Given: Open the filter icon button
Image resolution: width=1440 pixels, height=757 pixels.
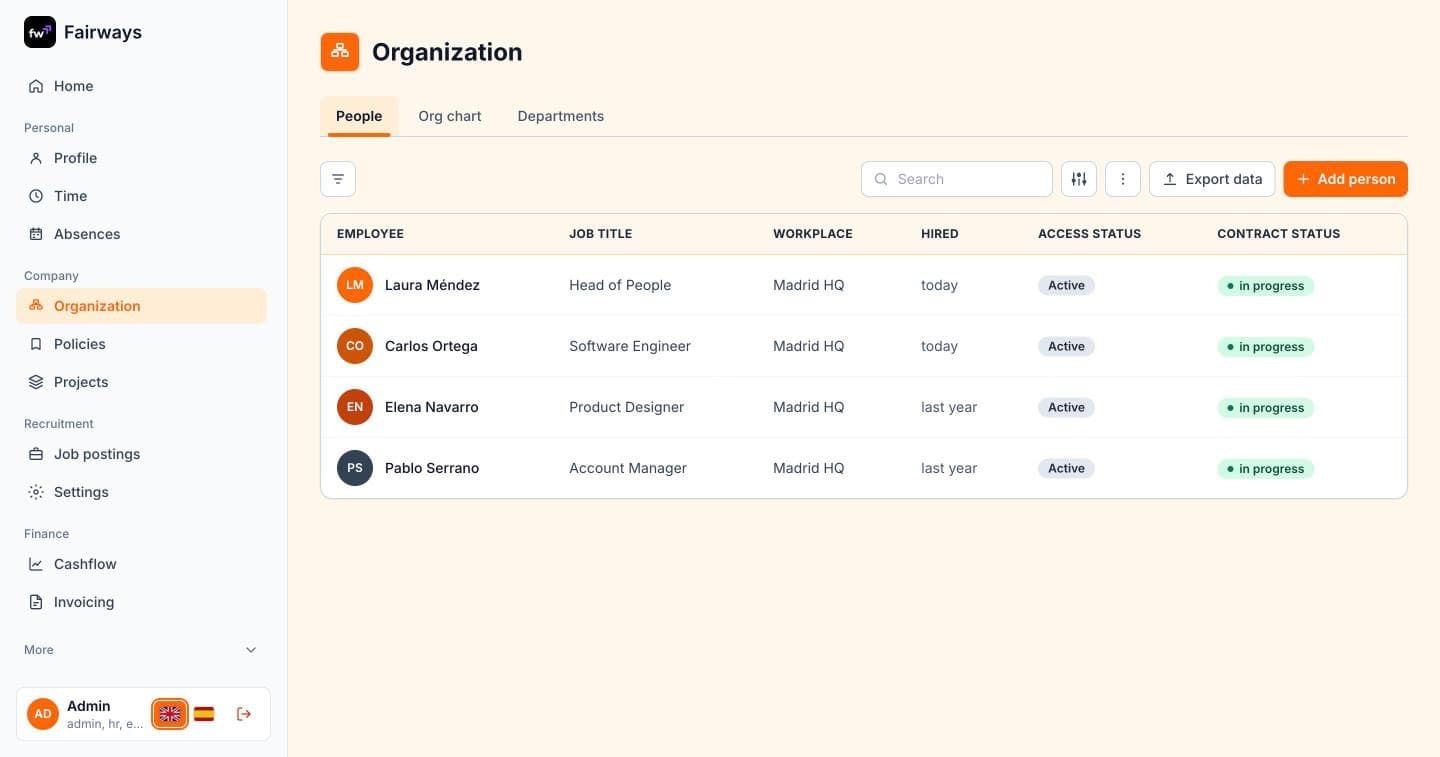Looking at the screenshot, I should point(338,179).
